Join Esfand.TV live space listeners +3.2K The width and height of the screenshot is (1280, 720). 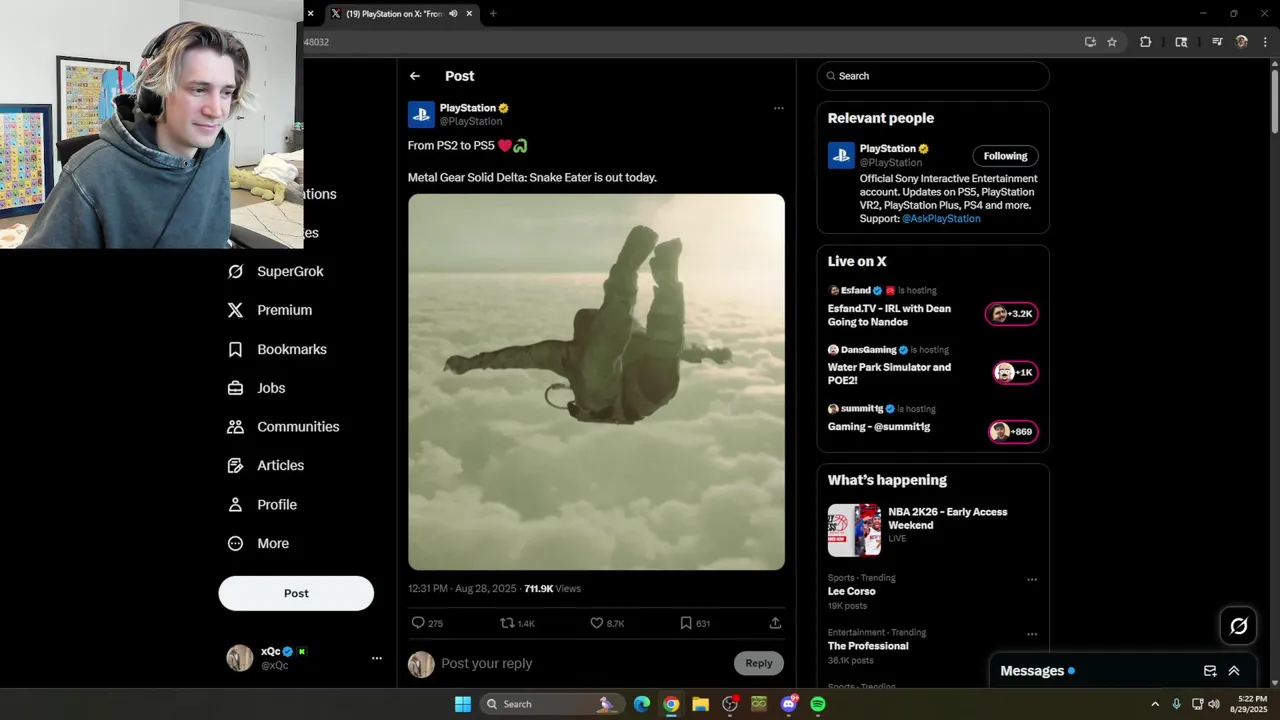coord(1012,314)
